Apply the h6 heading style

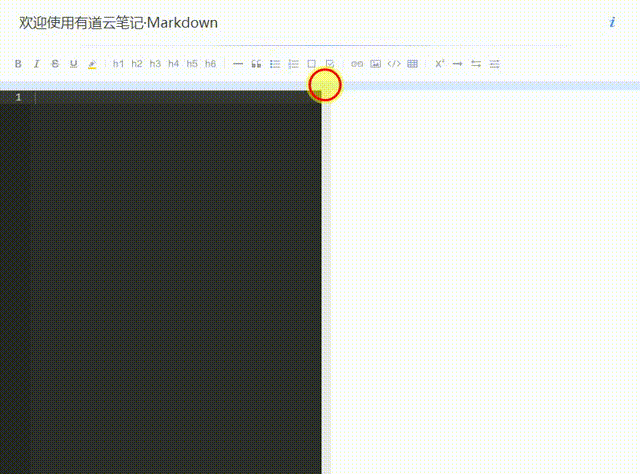(x=210, y=64)
